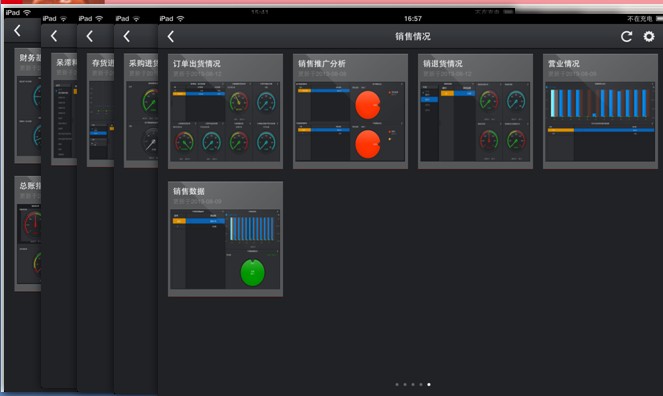Tap the back arrow on the 存货 window
The width and height of the screenshot is (663, 396).
click(90, 36)
